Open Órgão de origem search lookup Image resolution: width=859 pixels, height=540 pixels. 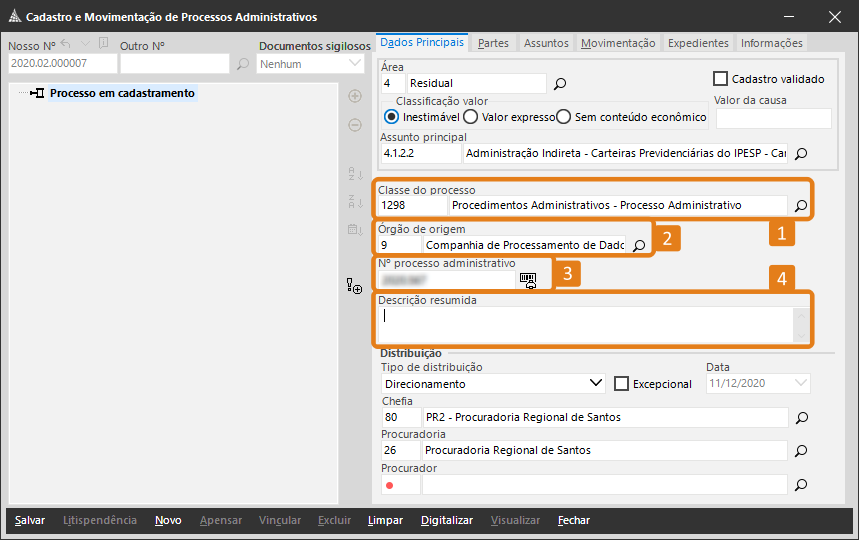pos(639,245)
